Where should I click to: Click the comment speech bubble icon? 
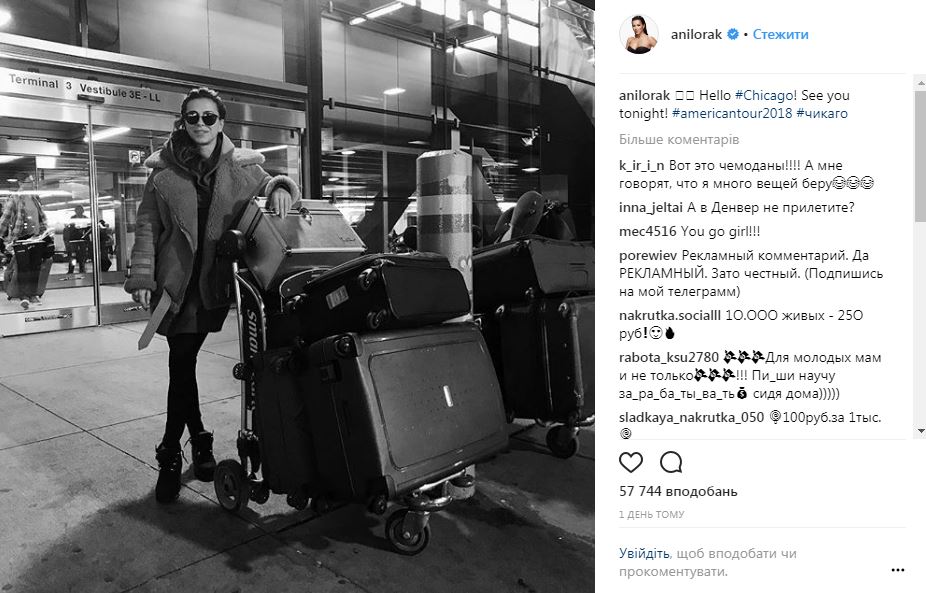(671, 462)
